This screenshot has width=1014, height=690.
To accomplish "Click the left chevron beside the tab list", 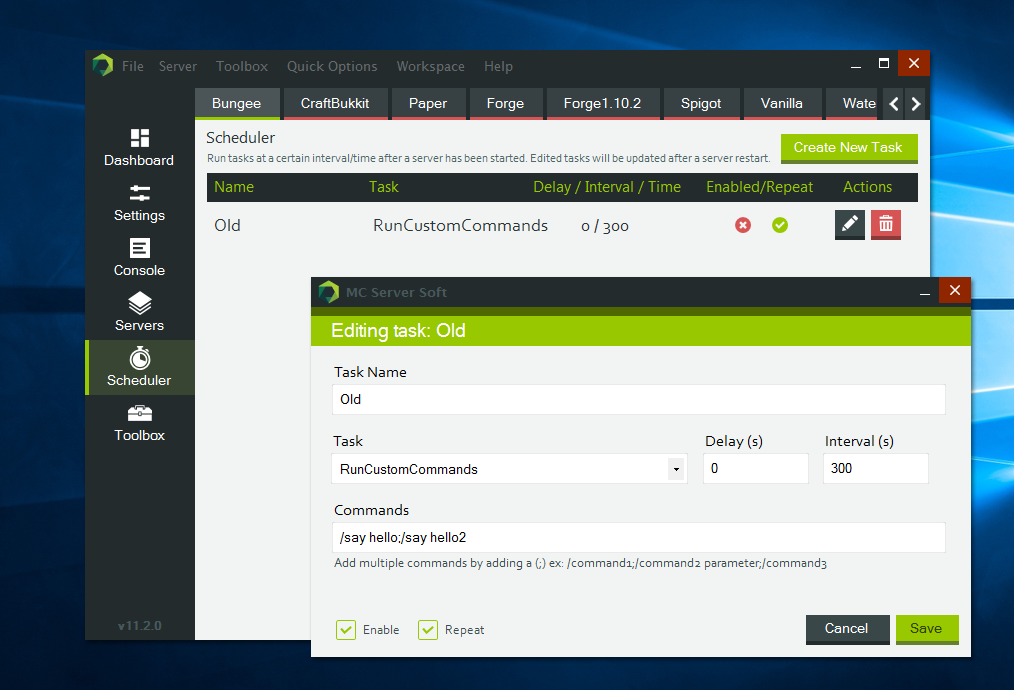I will (x=893, y=103).
